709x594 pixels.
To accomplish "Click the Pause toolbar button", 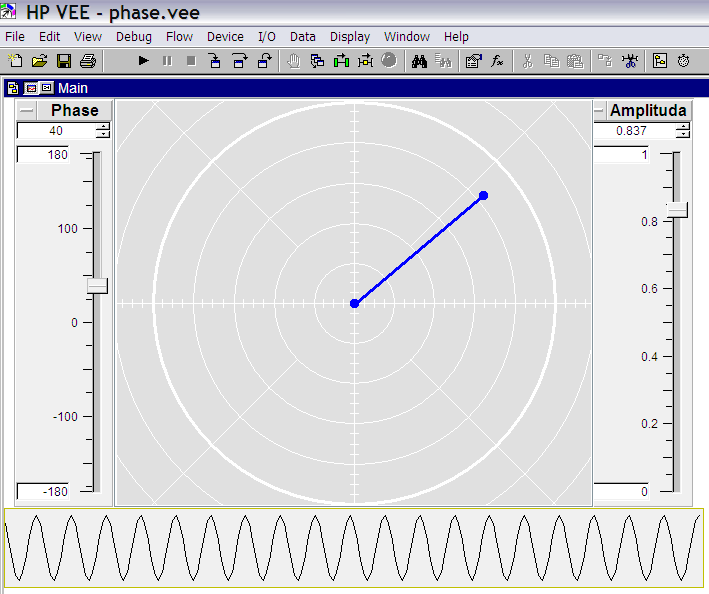I will (167, 61).
